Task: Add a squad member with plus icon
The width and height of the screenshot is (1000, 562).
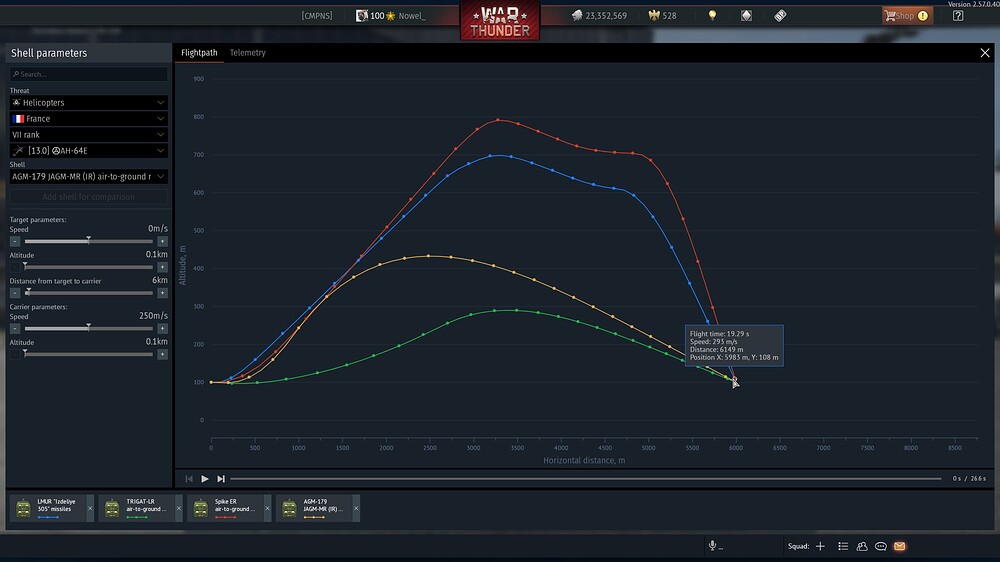Action: 820,546
